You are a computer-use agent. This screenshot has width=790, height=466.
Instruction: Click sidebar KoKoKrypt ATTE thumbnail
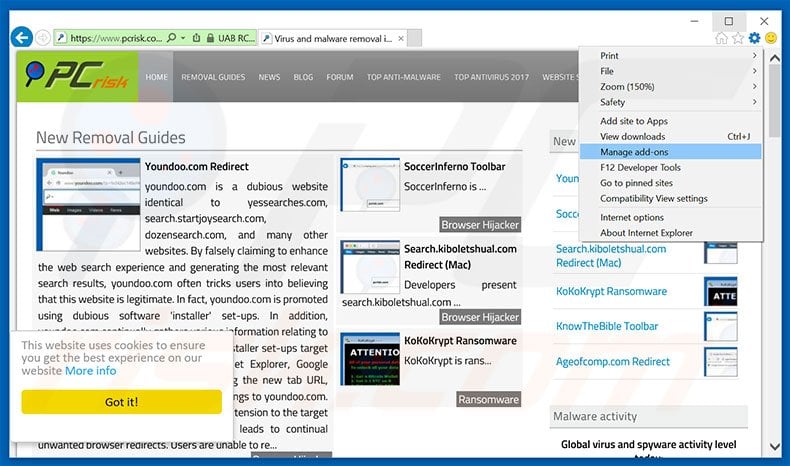[721, 292]
